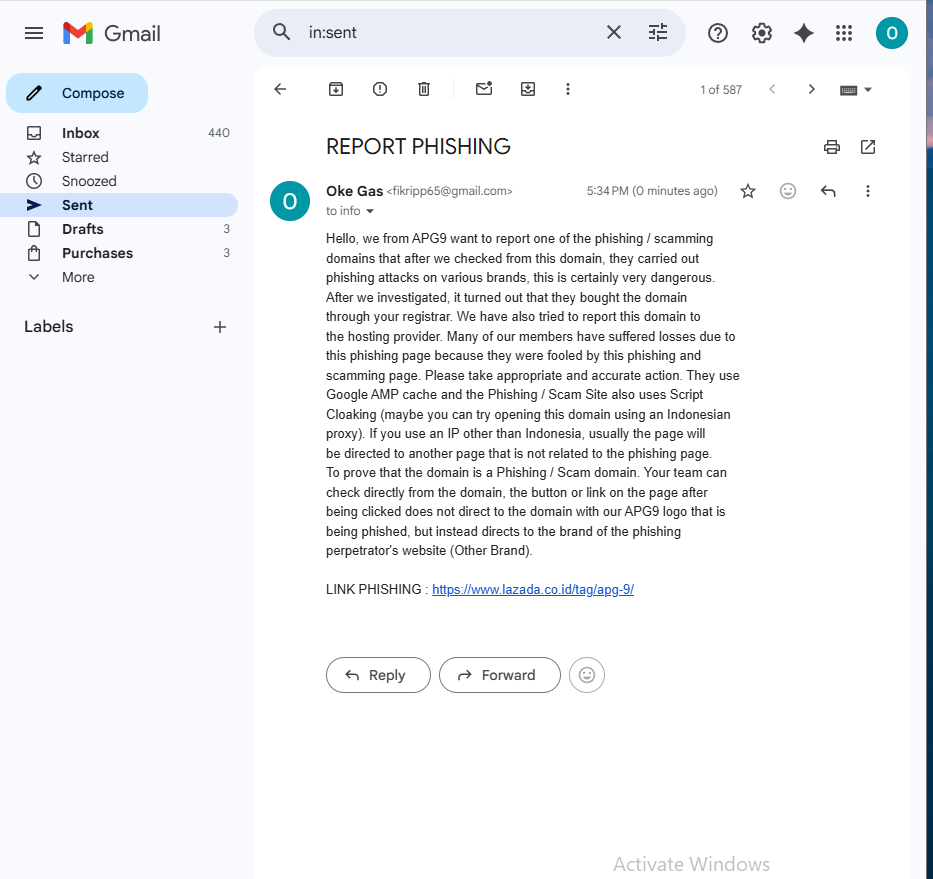Click the reply arrow in message header
Viewport: 933px width, 879px height.
coord(828,191)
